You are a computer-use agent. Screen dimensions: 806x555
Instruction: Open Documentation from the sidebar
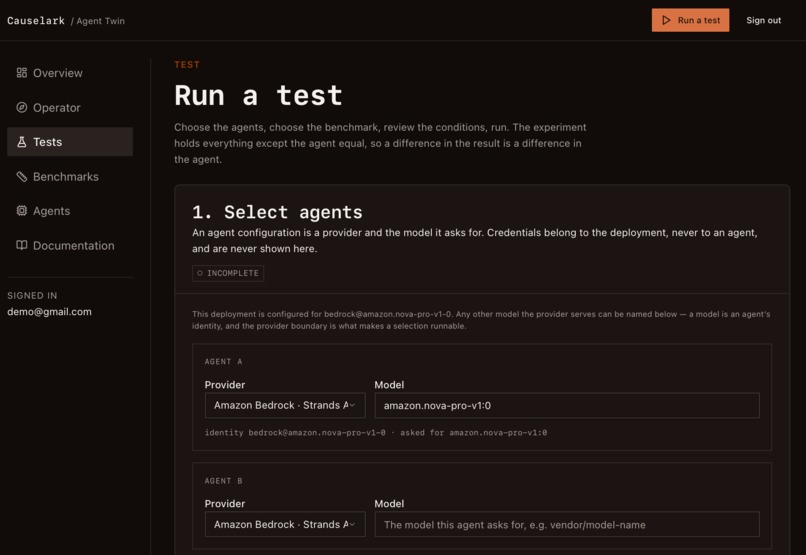click(x=70, y=245)
